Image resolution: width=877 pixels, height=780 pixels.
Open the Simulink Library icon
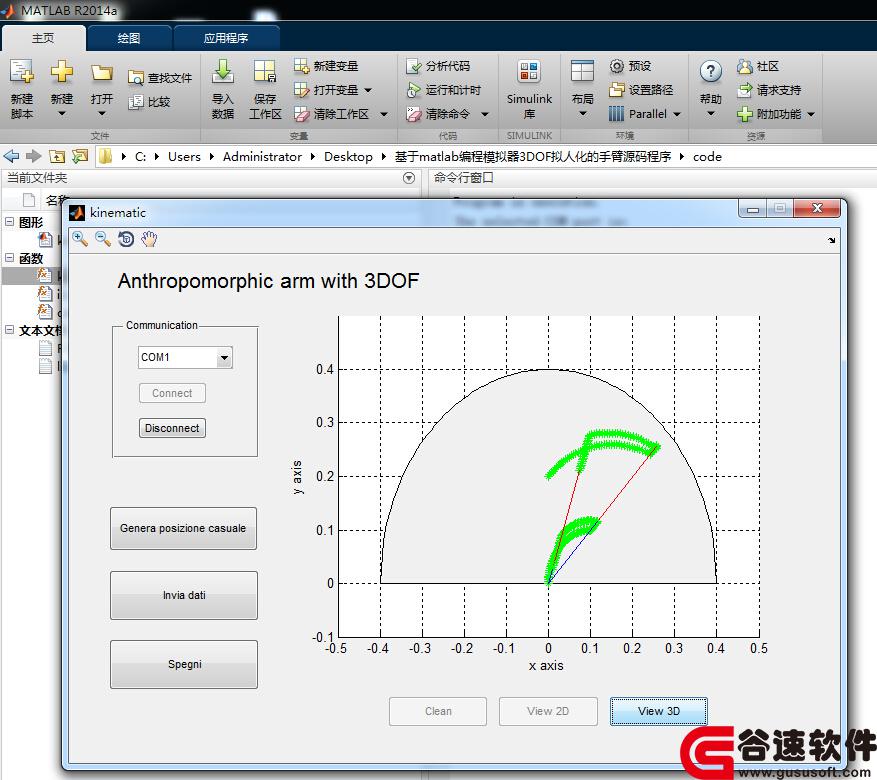[x=529, y=71]
